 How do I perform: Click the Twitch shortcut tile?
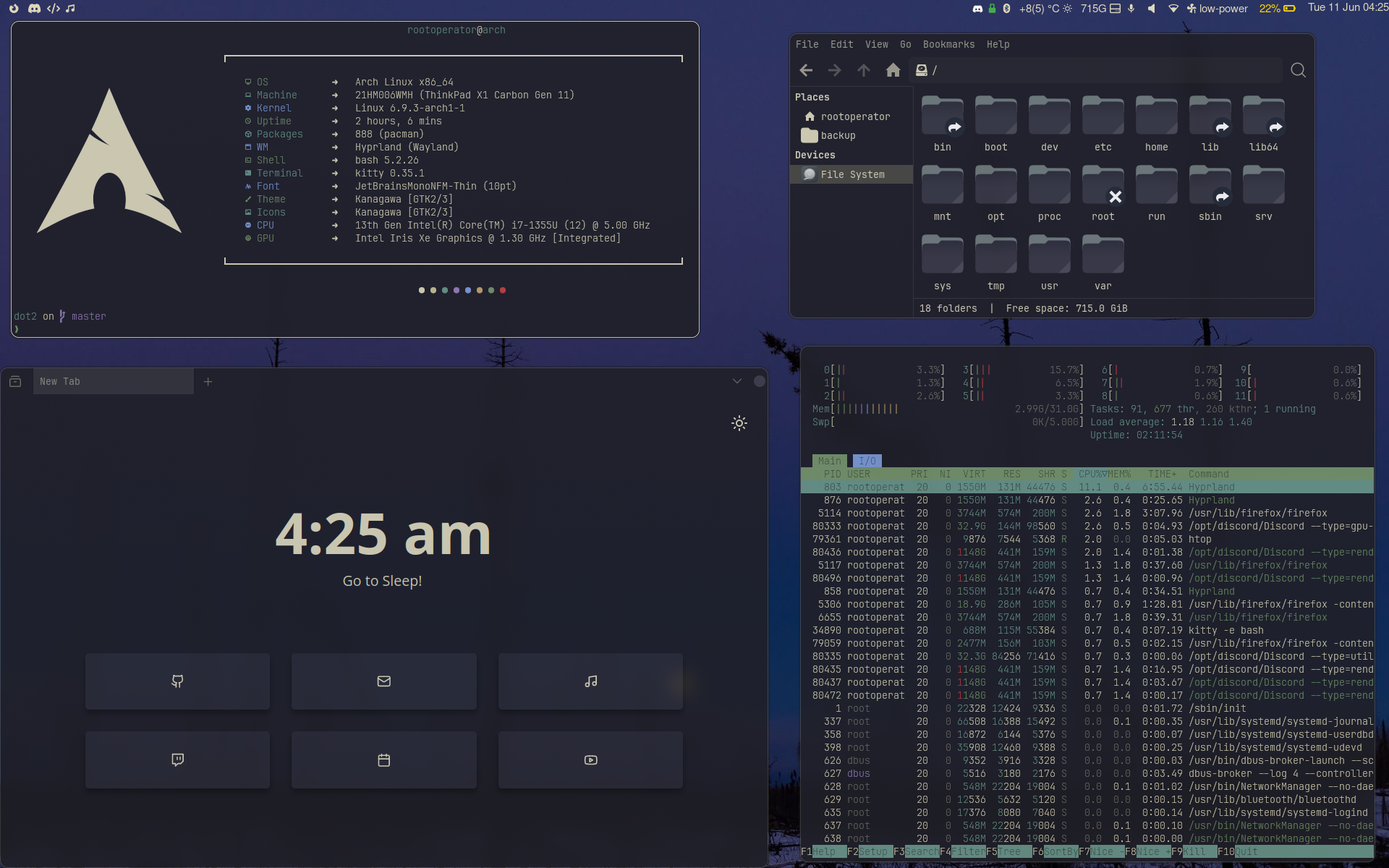pos(177,759)
